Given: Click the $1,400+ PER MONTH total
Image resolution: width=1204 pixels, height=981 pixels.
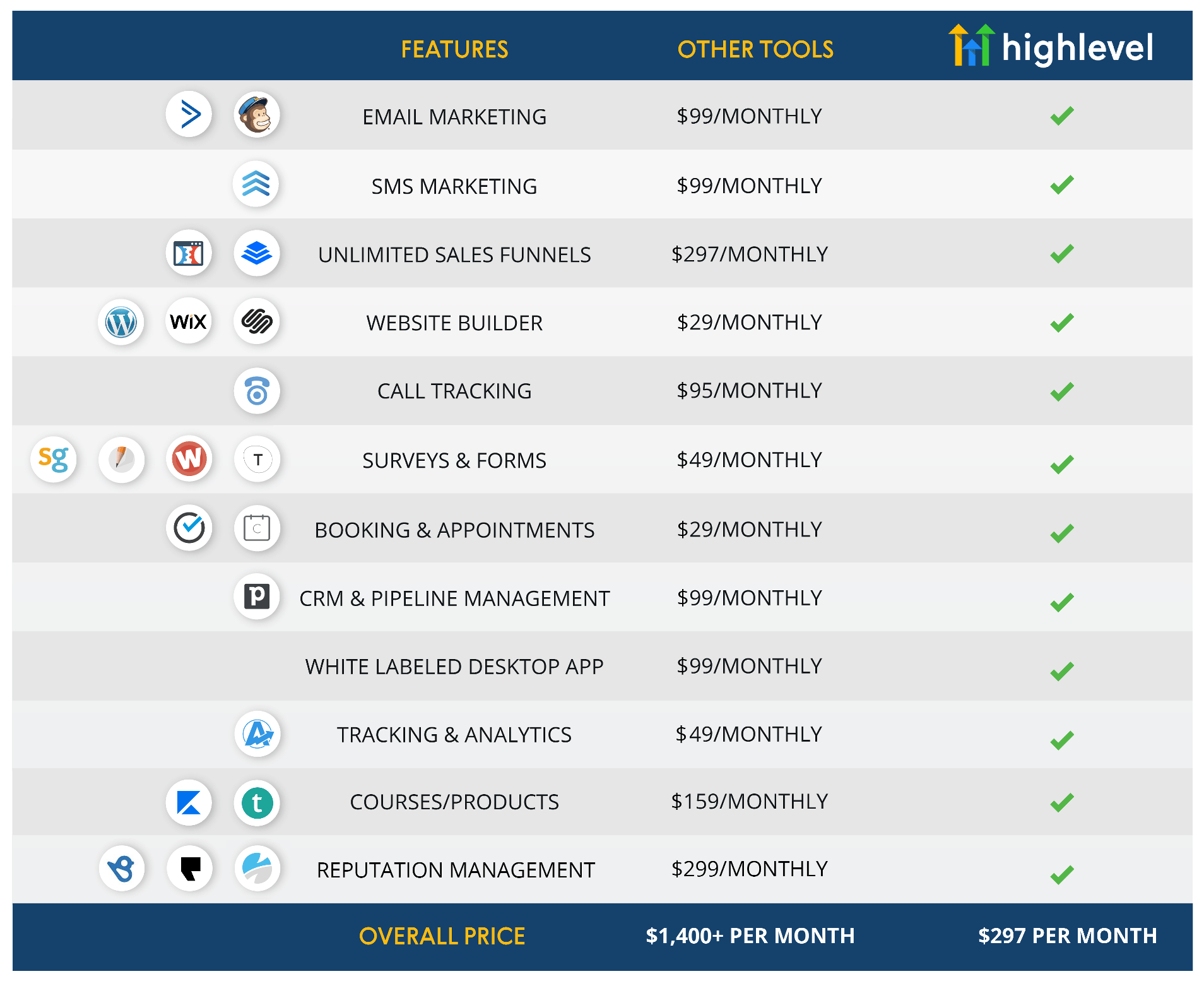Looking at the screenshot, I should (x=750, y=936).
